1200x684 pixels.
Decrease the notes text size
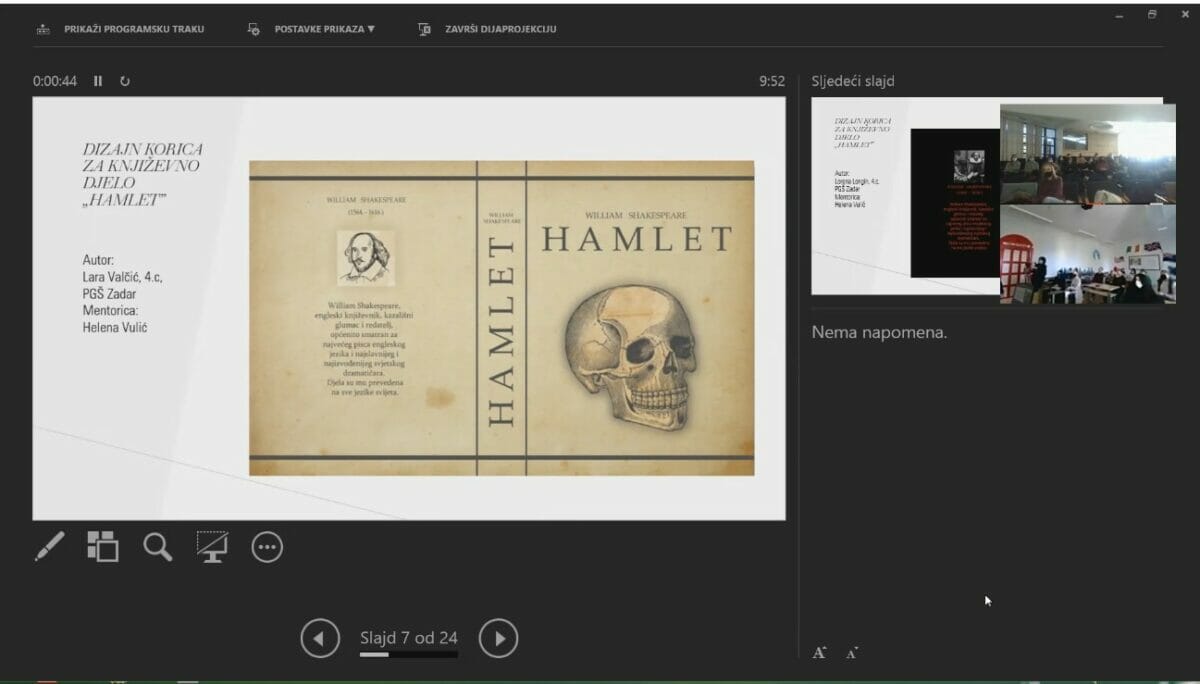pyautogui.click(x=851, y=653)
